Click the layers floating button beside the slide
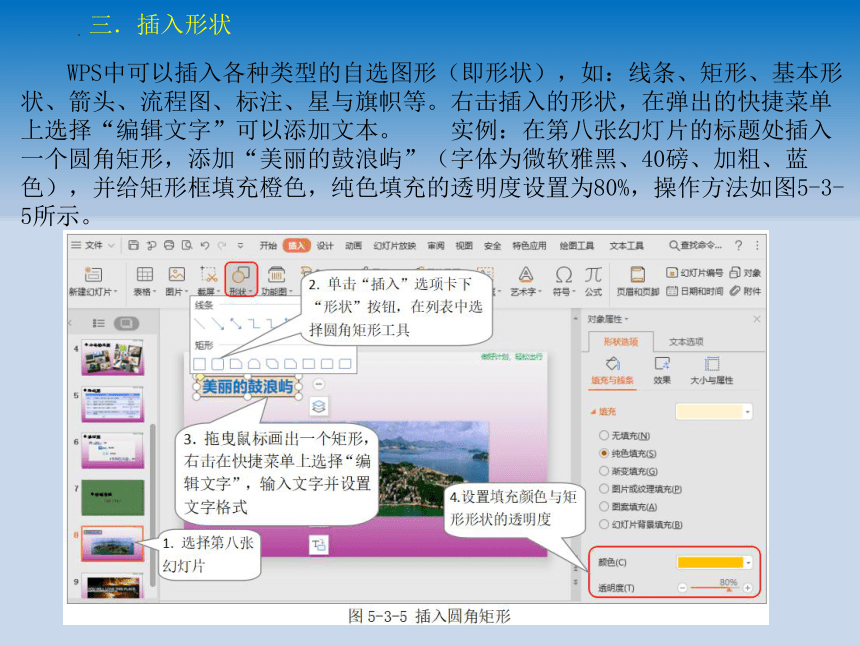This screenshot has height=645, width=860. [x=319, y=406]
